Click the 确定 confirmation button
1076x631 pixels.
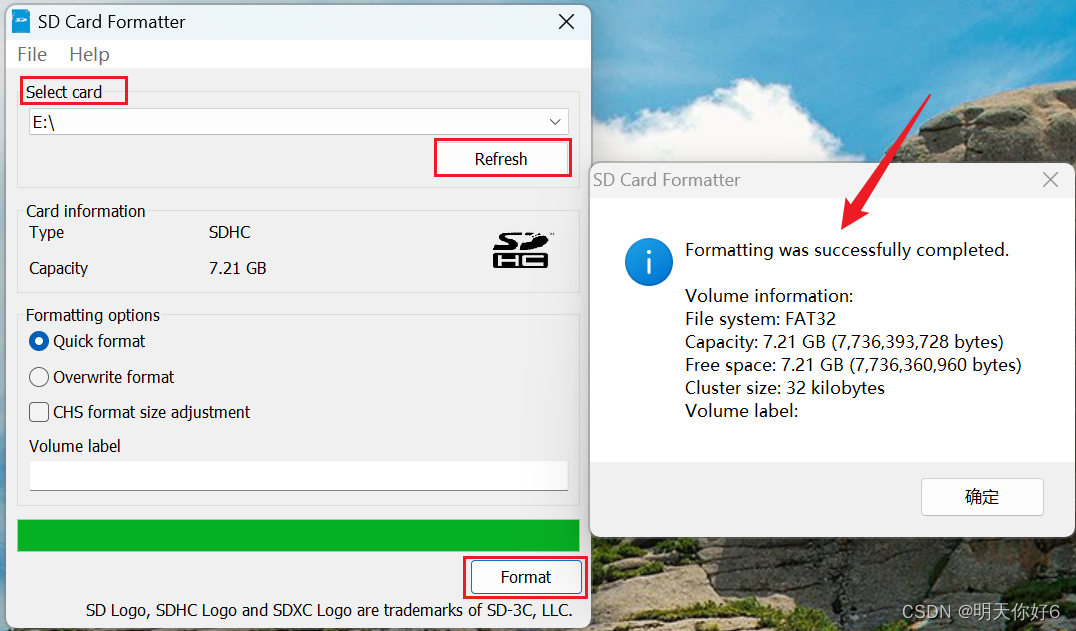981,497
